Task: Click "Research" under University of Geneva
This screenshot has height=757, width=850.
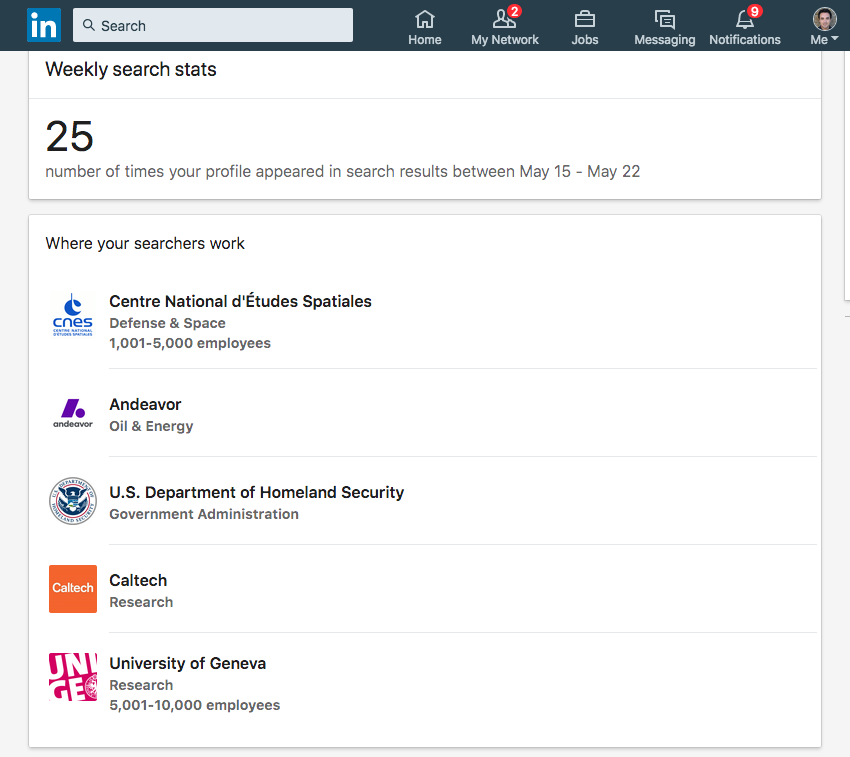Action: (141, 685)
